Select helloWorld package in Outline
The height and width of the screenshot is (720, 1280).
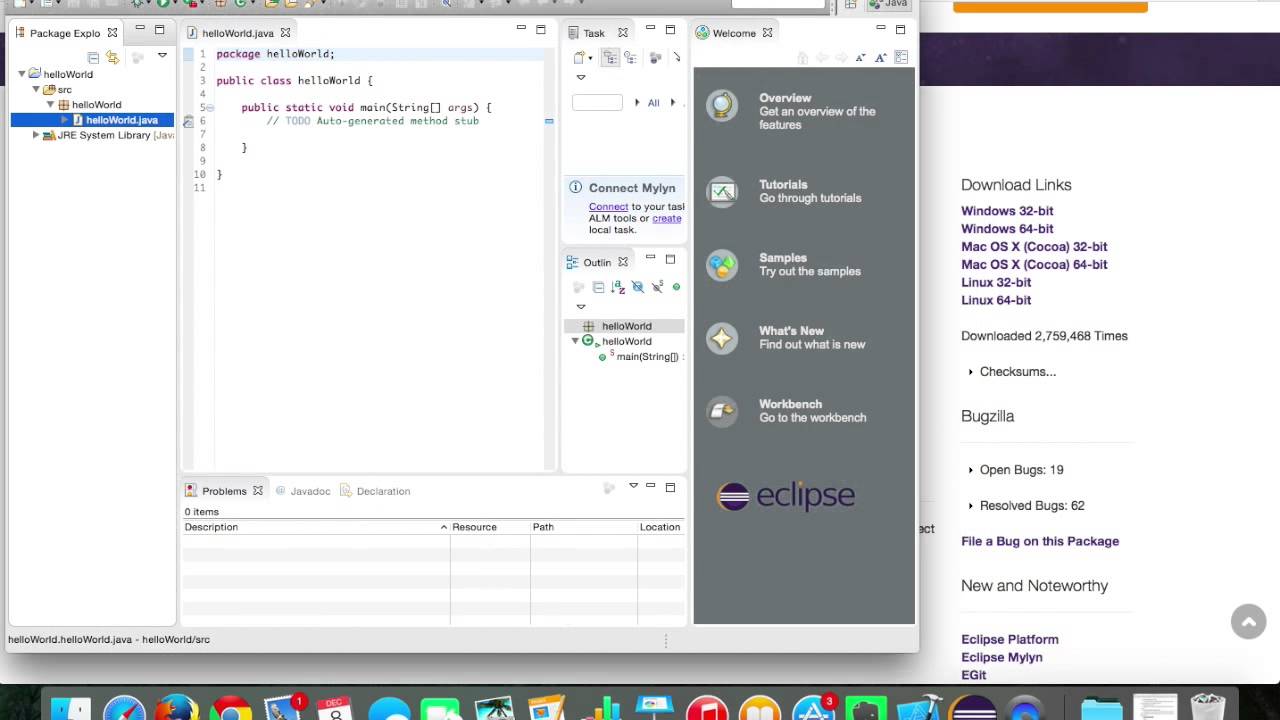(626, 326)
